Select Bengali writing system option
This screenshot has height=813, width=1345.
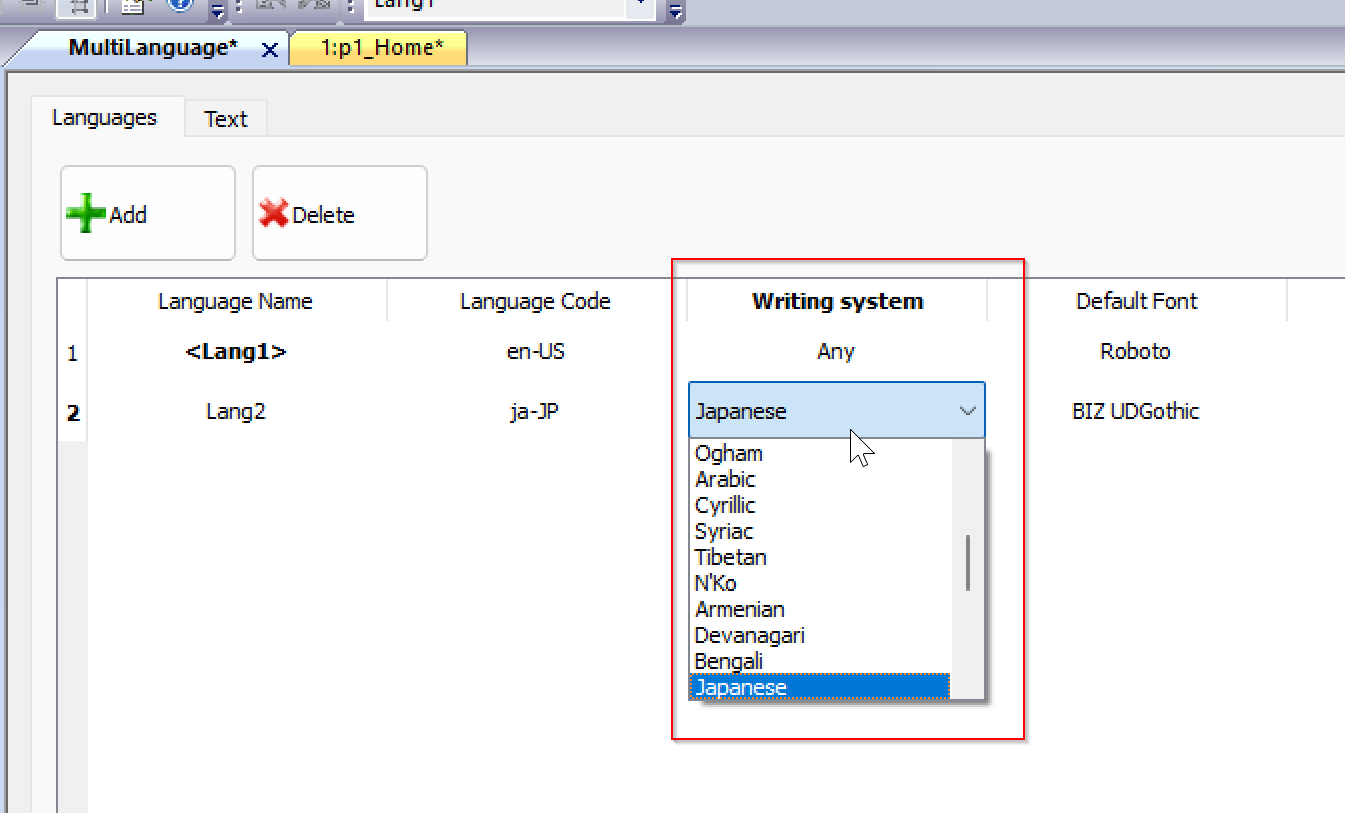click(x=820, y=661)
